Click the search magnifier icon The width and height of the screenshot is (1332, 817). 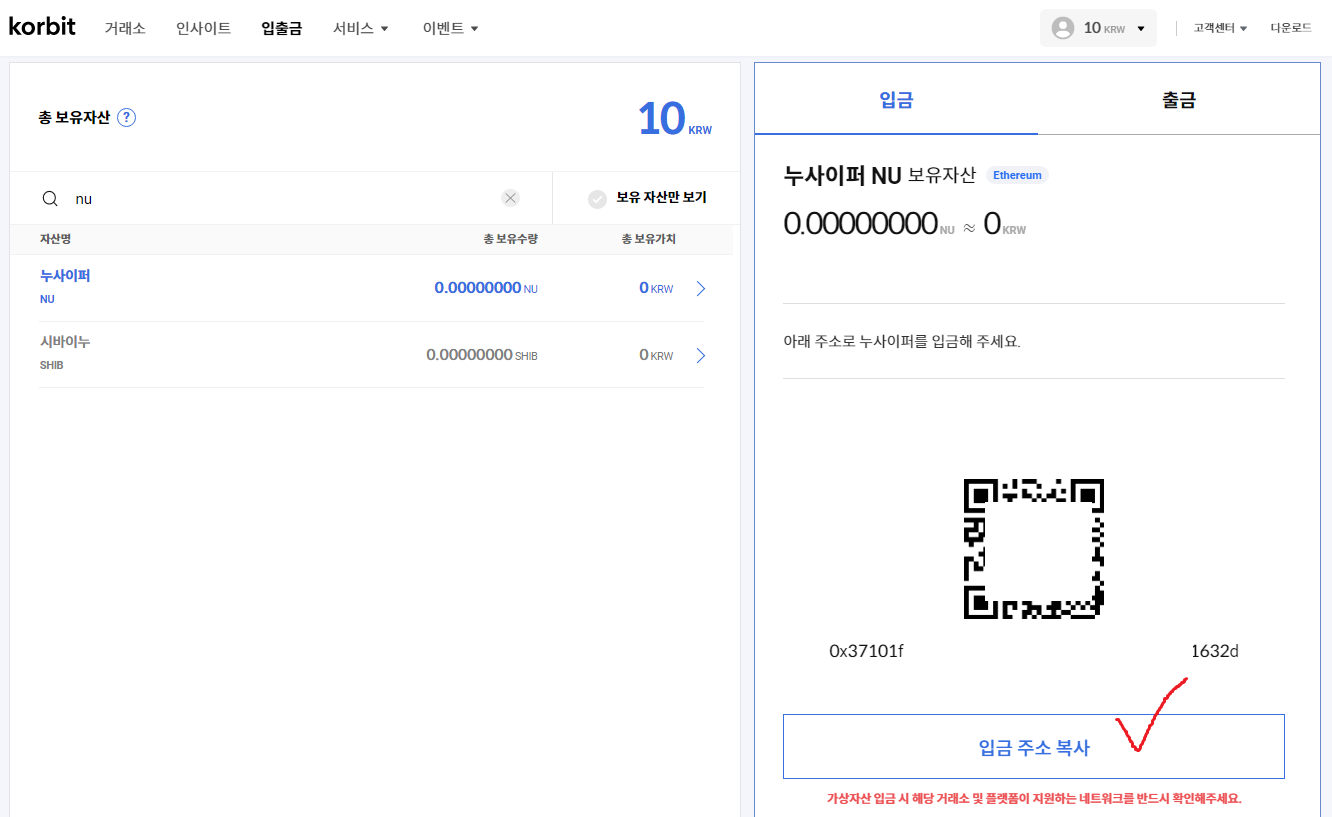tap(50, 198)
